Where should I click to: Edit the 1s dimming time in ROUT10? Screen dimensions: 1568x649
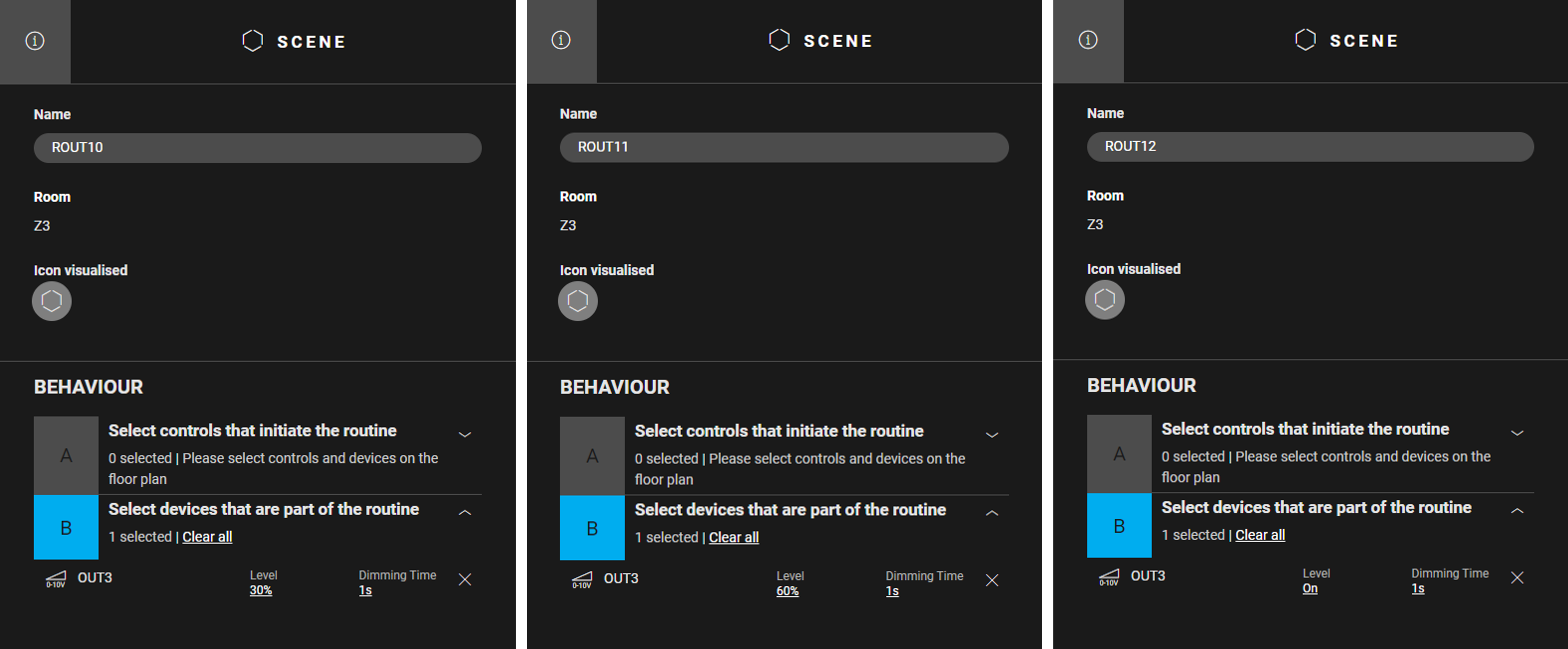point(365,591)
